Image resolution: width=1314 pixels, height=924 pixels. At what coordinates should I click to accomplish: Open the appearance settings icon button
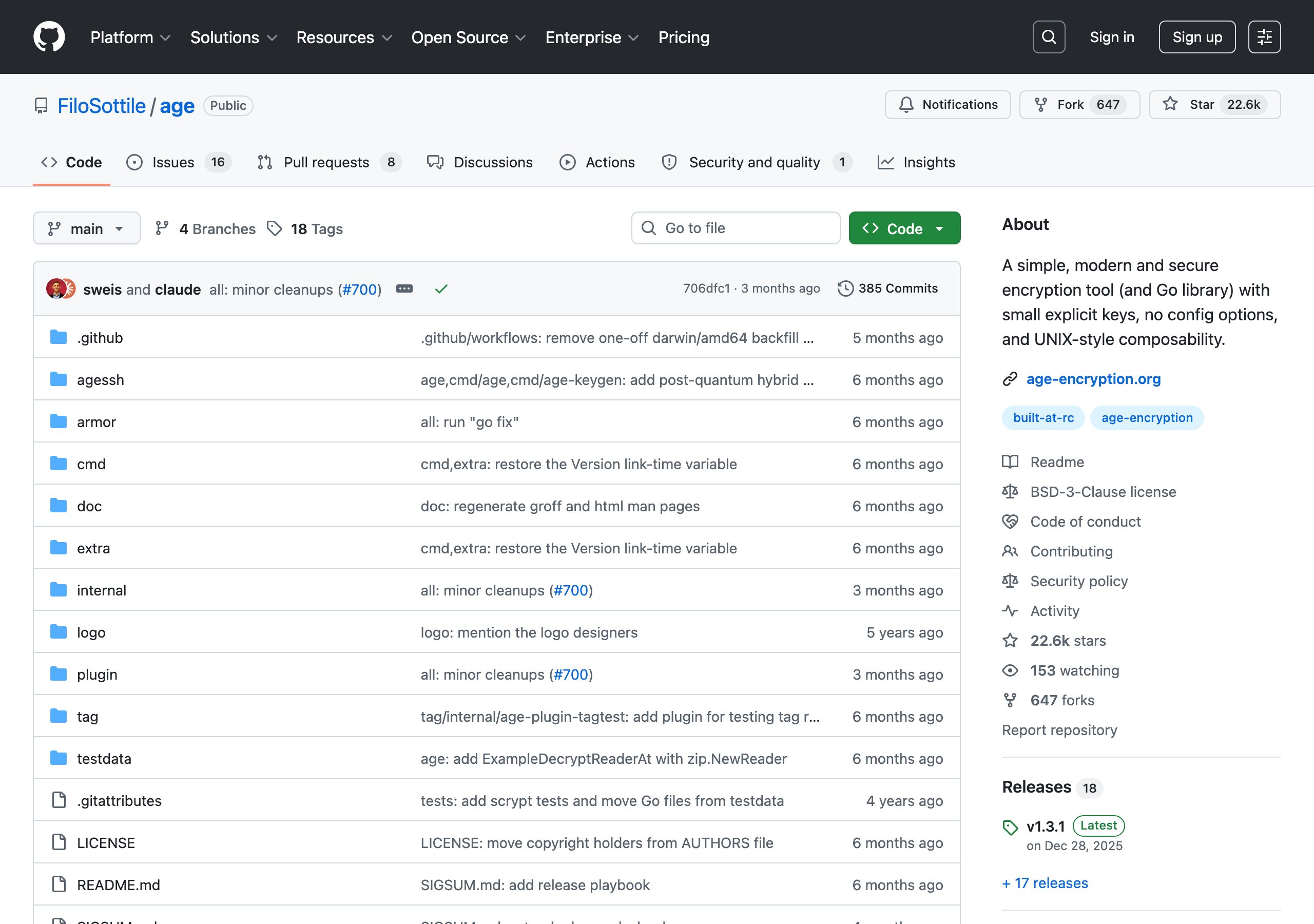coord(1264,37)
